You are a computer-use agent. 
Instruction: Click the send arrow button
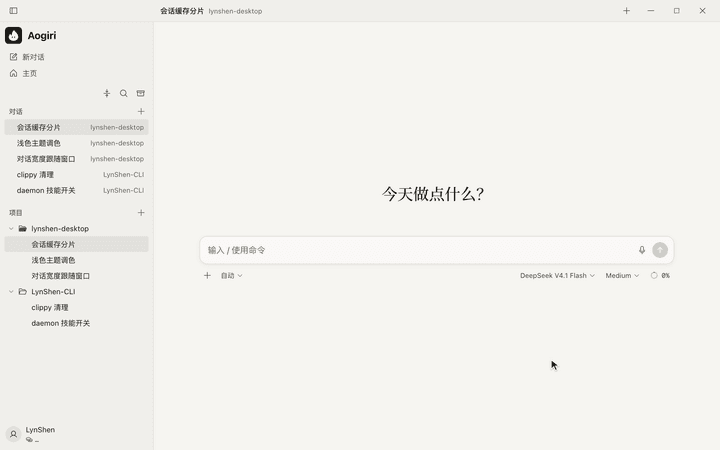[x=660, y=250]
